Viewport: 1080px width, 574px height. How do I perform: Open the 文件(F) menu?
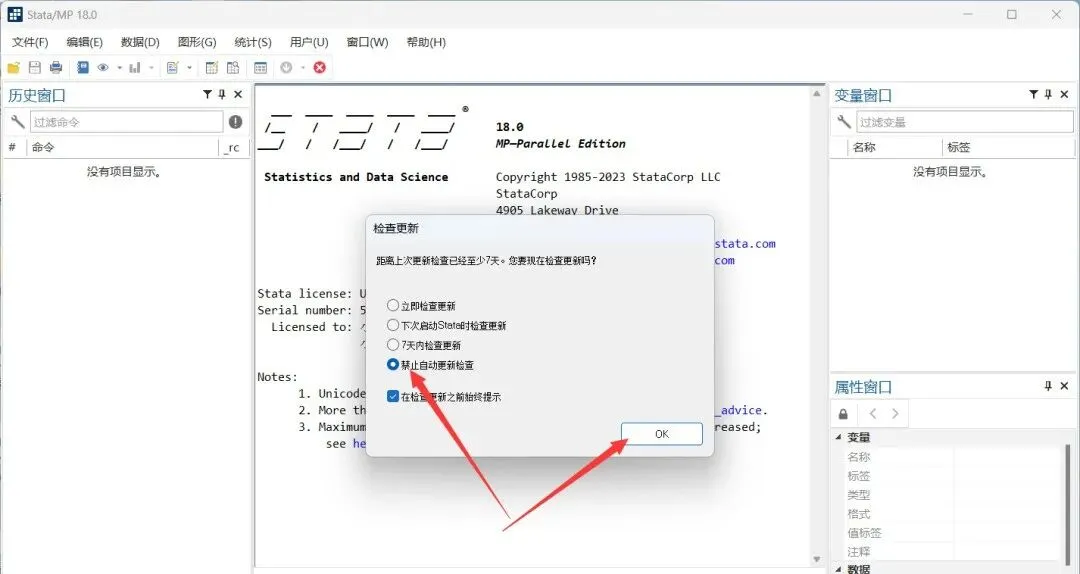point(30,42)
